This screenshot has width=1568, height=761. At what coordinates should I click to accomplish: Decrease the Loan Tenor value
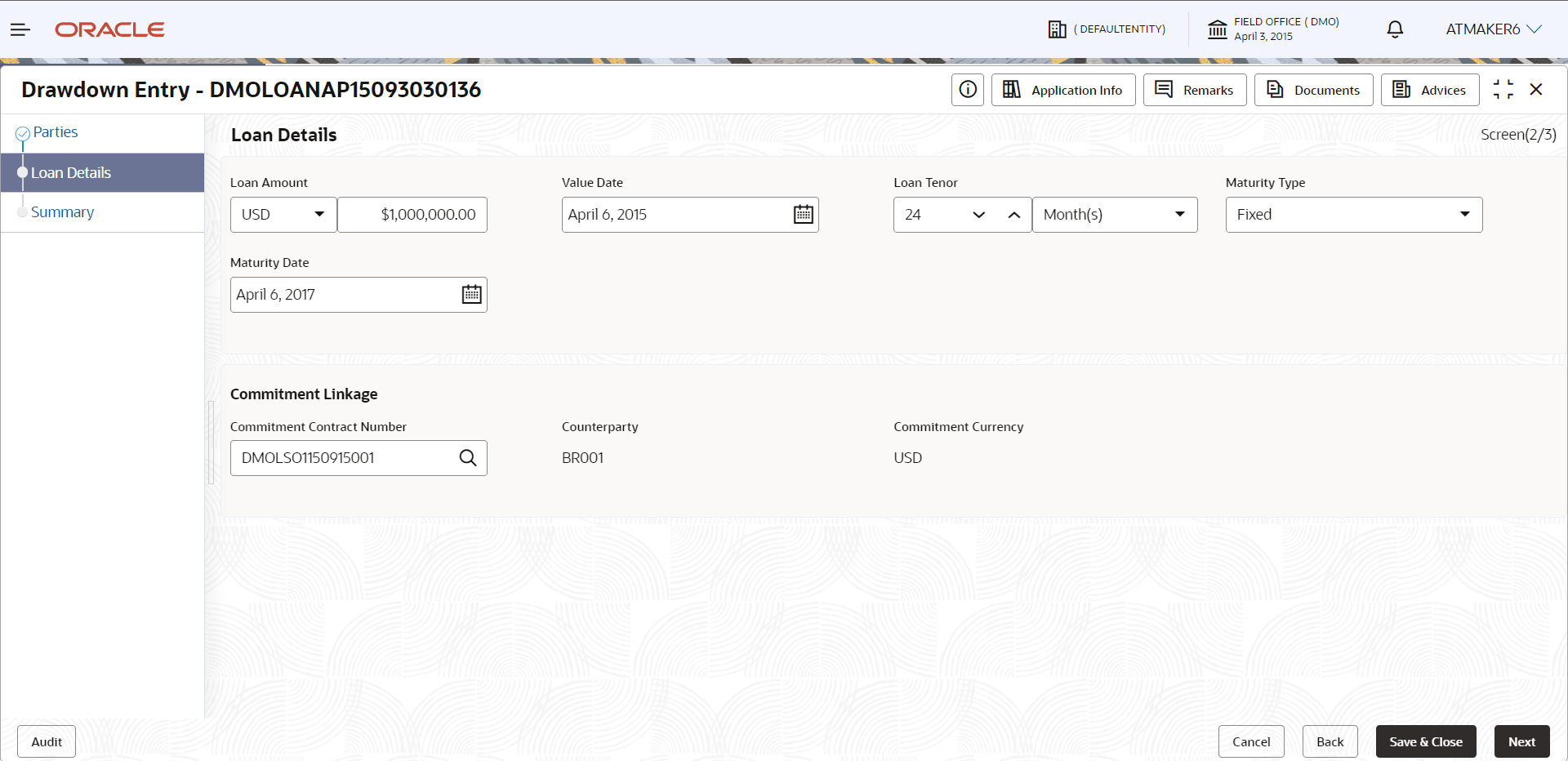pyautogui.click(x=979, y=215)
